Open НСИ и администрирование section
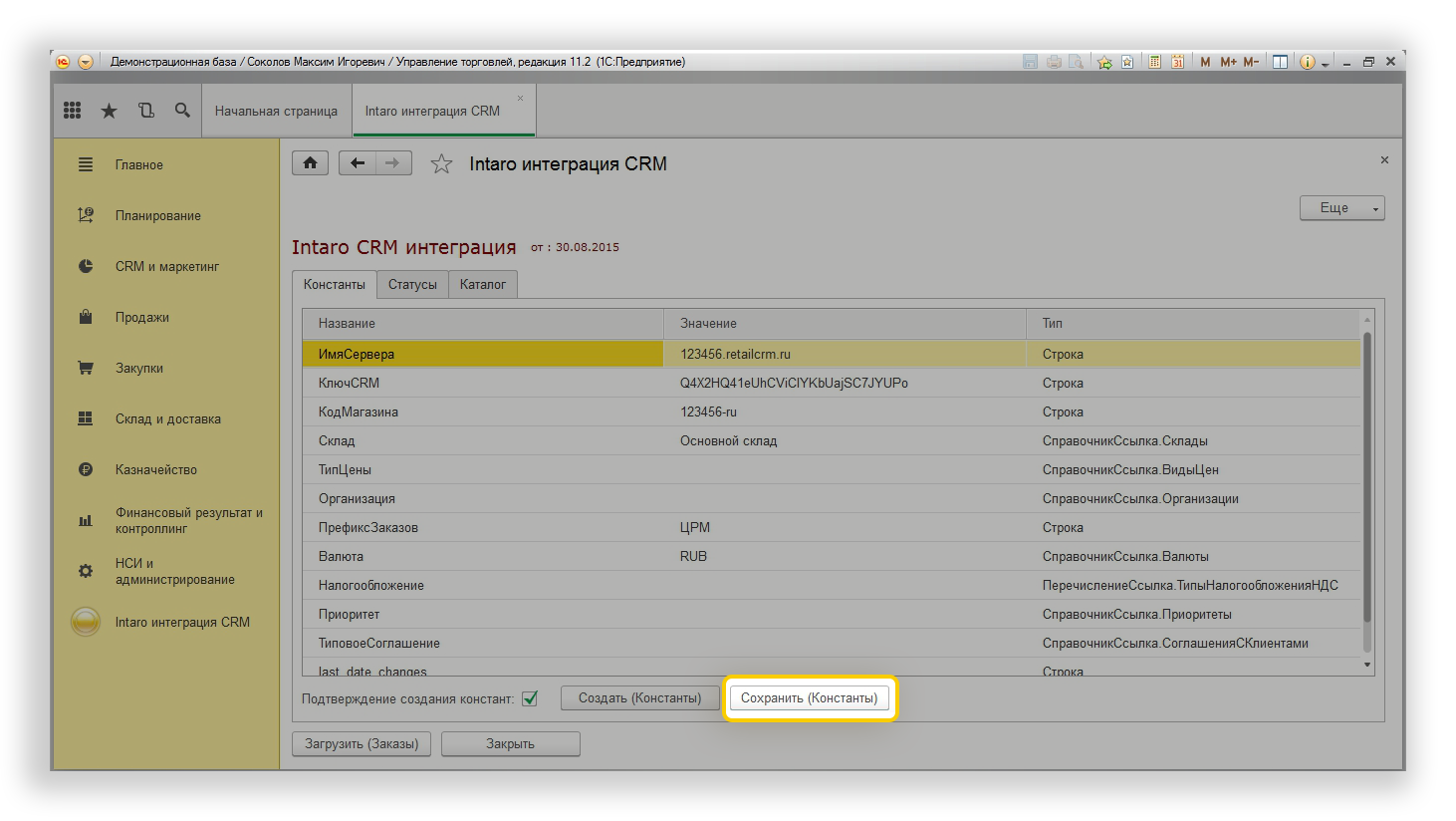1456x821 pixels. [x=174, y=571]
